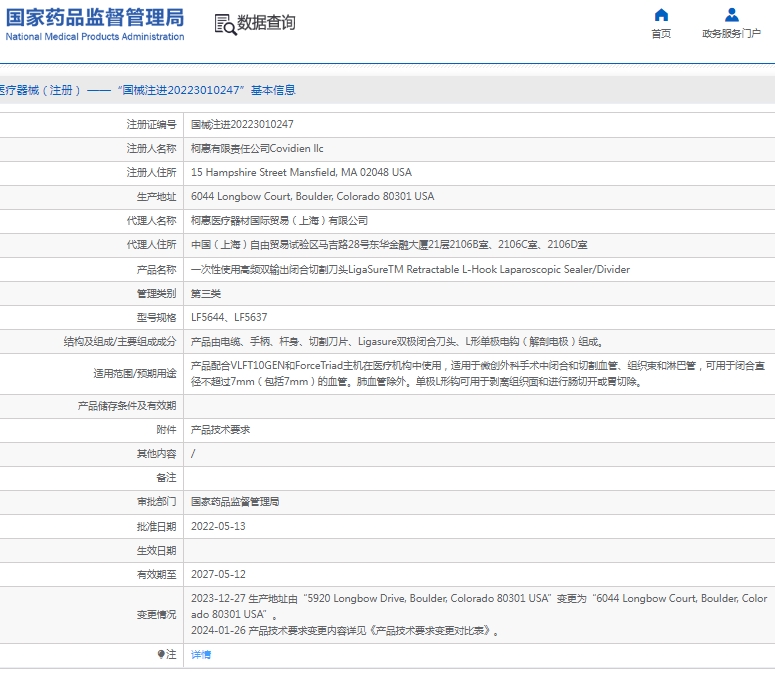This screenshot has width=775, height=674.
Task: Click the 生效日期 label
Action: [x=156, y=550]
